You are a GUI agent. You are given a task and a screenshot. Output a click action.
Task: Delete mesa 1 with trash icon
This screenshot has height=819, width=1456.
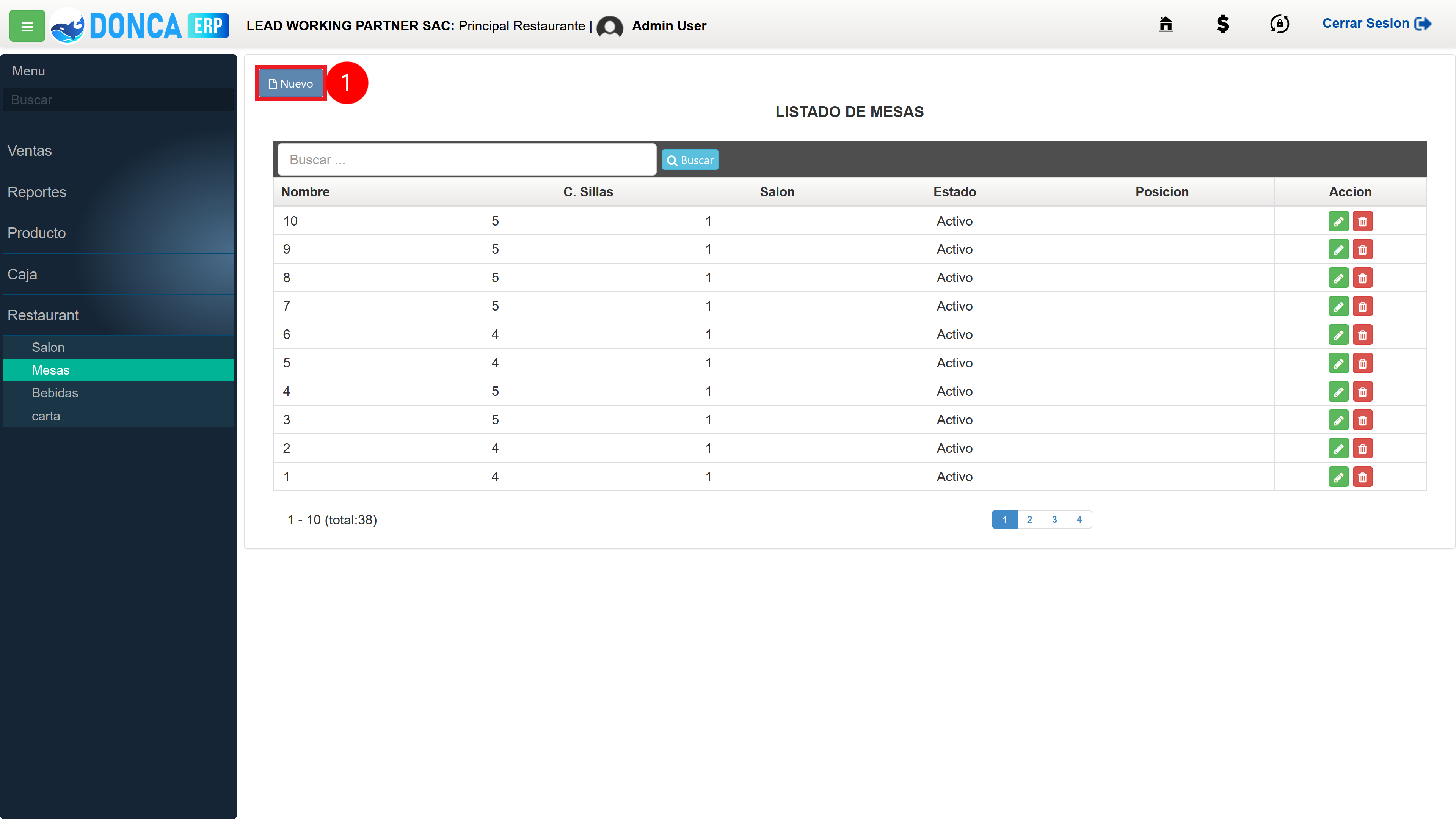[1362, 477]
